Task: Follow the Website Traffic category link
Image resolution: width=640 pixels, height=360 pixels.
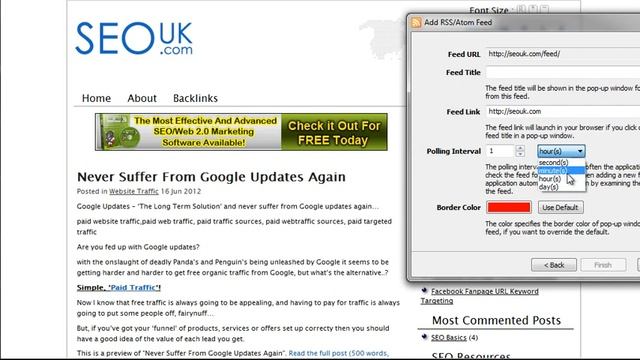Action: (133, 191)
